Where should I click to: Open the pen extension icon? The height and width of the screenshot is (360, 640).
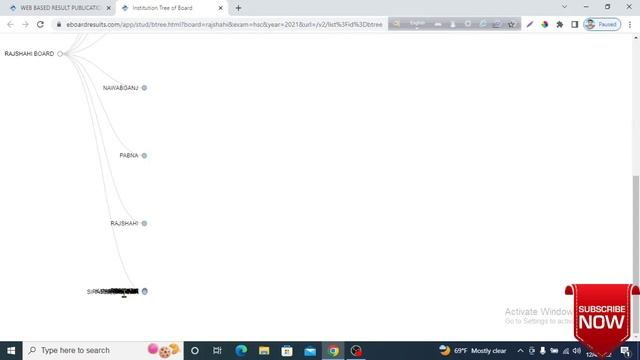tap(530, 24)
